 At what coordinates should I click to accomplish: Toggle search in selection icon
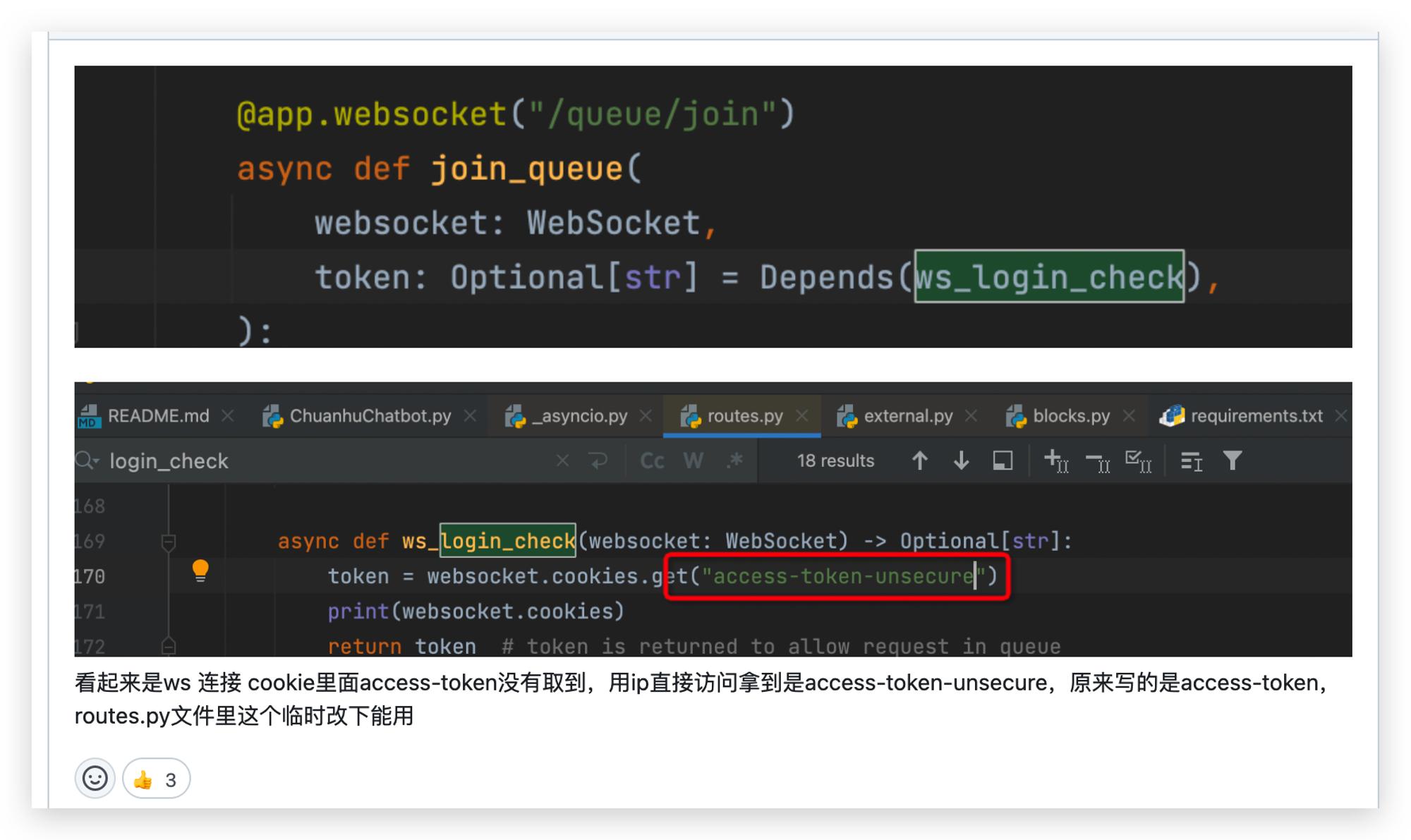tap(1003, 461)
